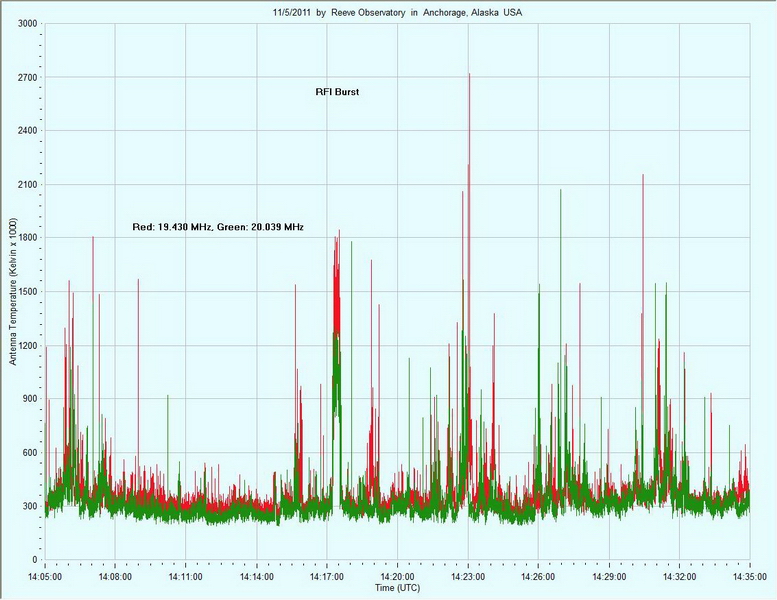Click the Red/Green frequency legend text
This screenshot has height=600, width=777.
pyautogui.click(x=218, y=227)
